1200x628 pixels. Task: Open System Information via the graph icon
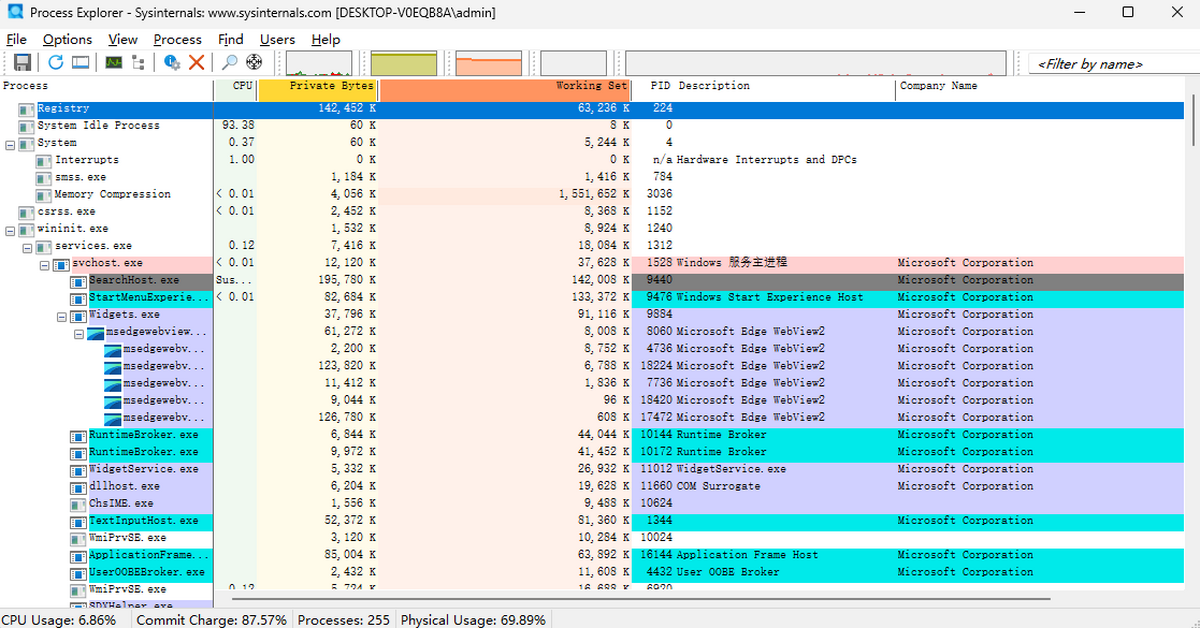pyautogui.click(x=114, y=62)
